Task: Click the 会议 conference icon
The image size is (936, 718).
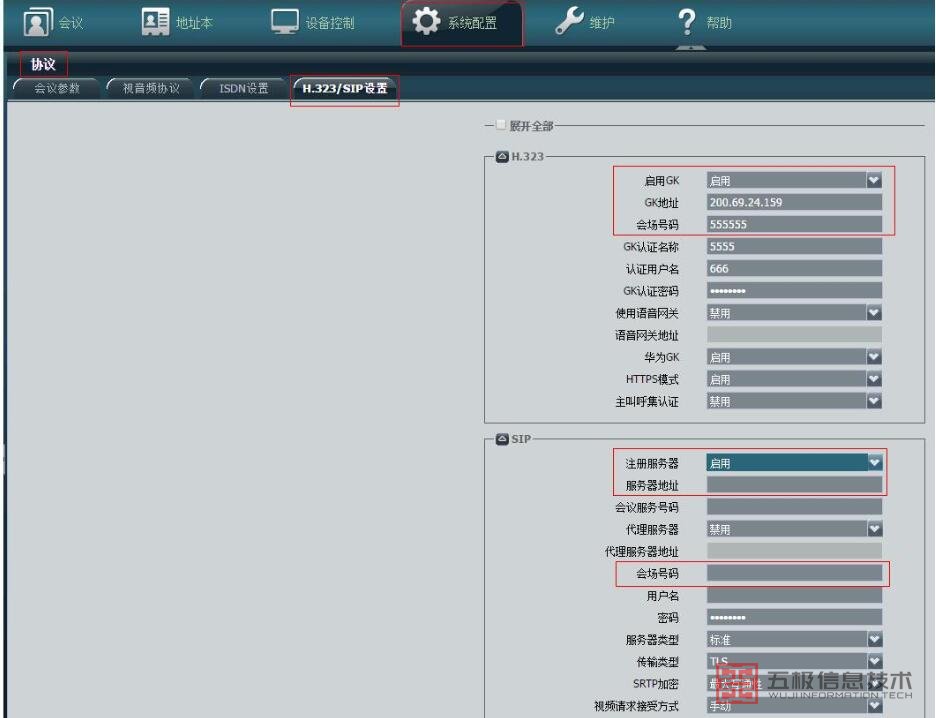Action: coord(38,22)
